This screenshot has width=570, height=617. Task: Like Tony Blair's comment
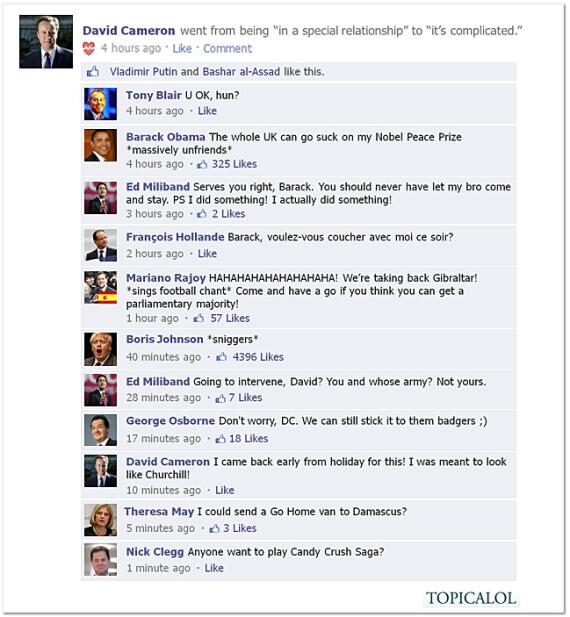point(207,111)
